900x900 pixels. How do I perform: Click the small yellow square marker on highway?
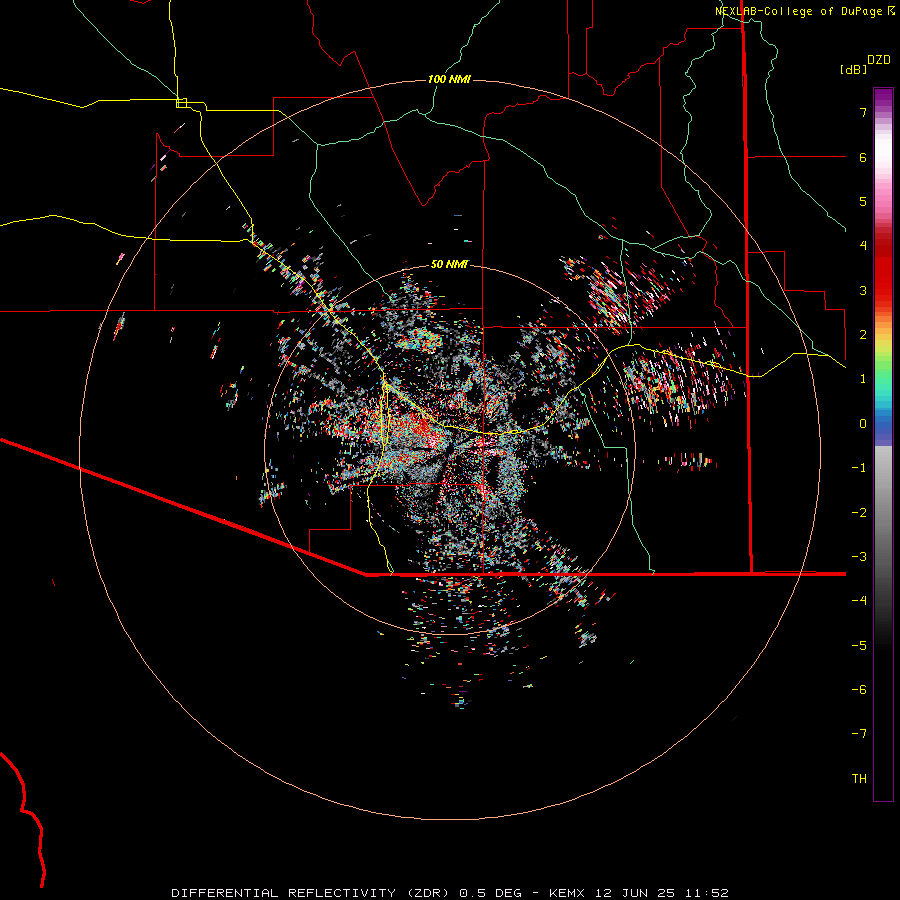pyautogui.click(x=181, y=103)
